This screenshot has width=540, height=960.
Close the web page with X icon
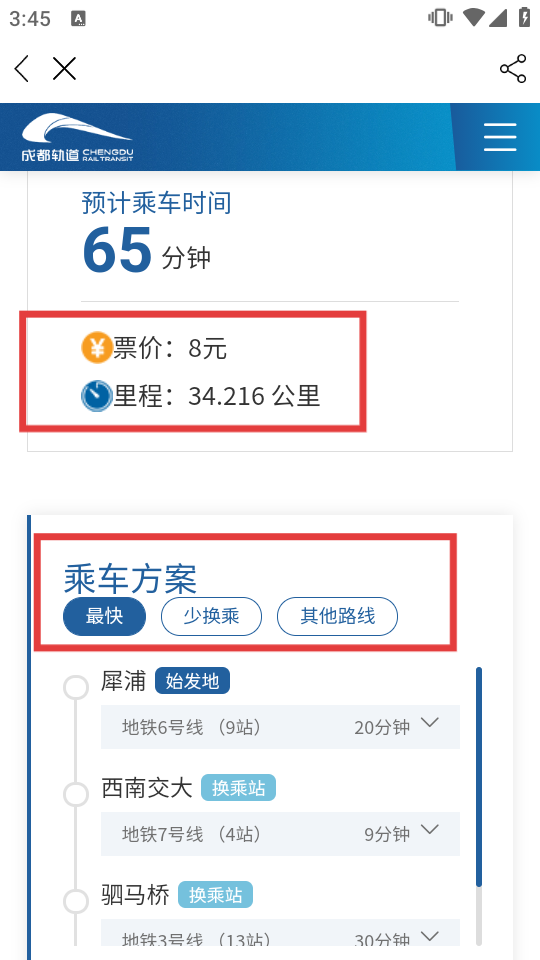point(64,69)
